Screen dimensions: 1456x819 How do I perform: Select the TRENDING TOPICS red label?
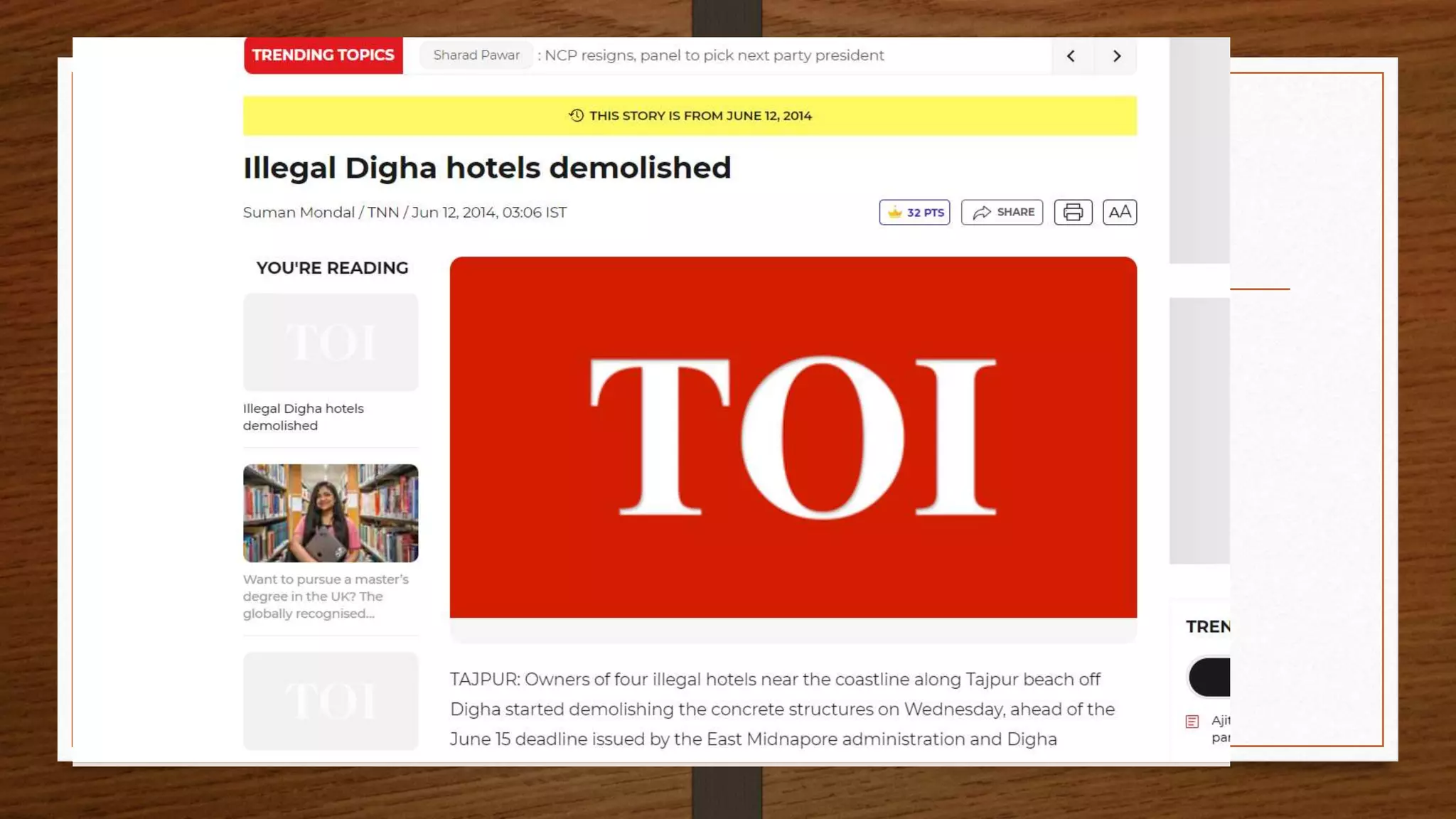click(323, 55)
